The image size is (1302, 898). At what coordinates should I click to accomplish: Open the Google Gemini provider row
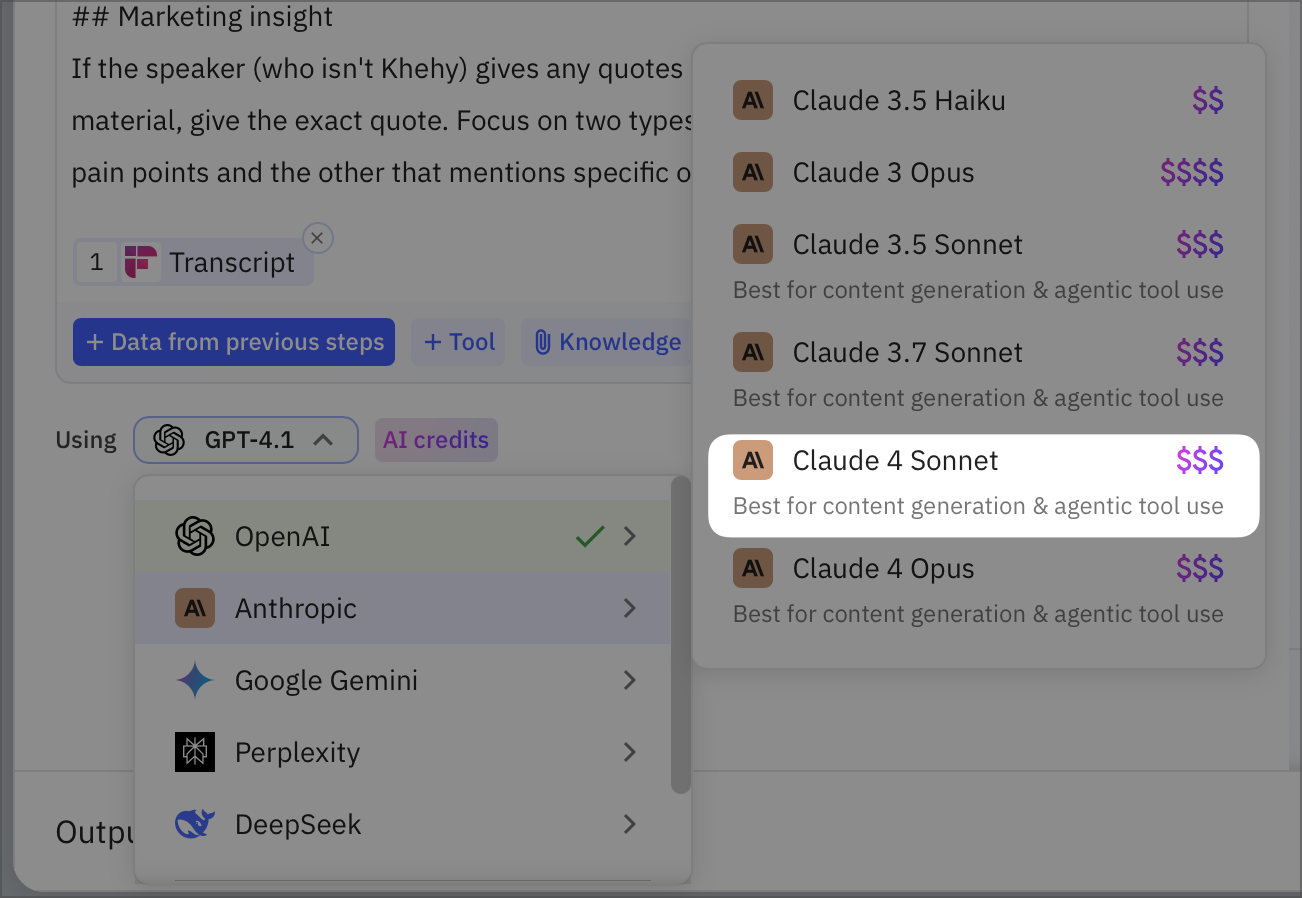tap(403, 680)
